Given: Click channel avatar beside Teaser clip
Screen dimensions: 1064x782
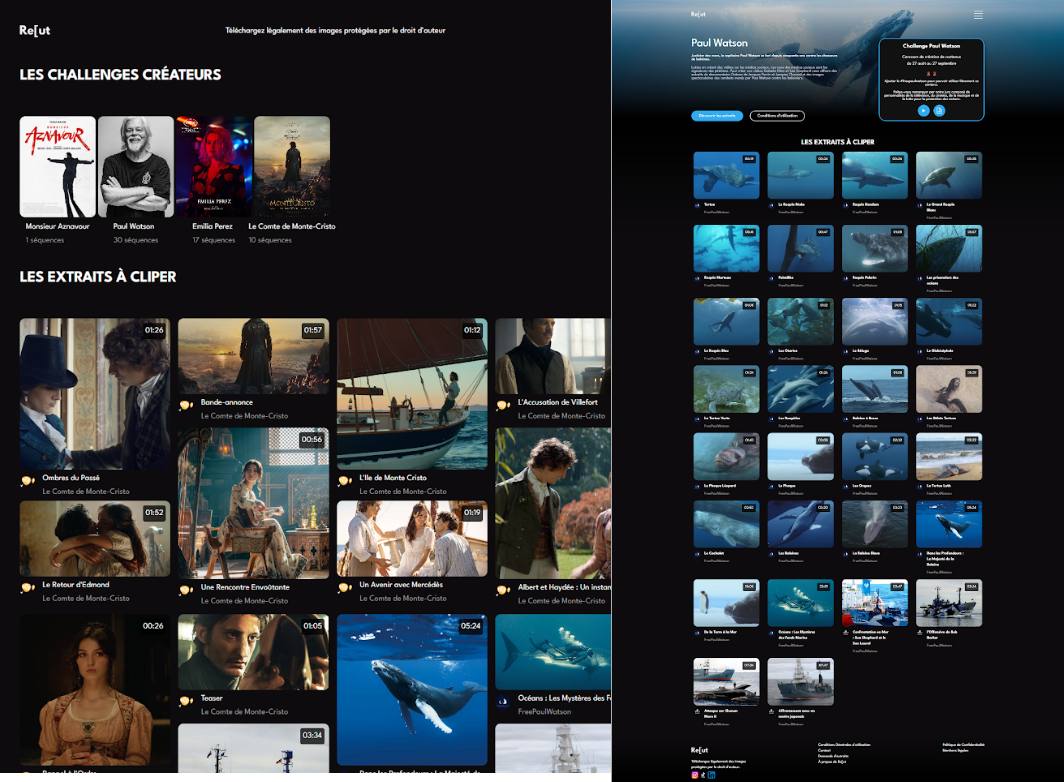Looking at the screenshot, I should (x=186, y=701).
